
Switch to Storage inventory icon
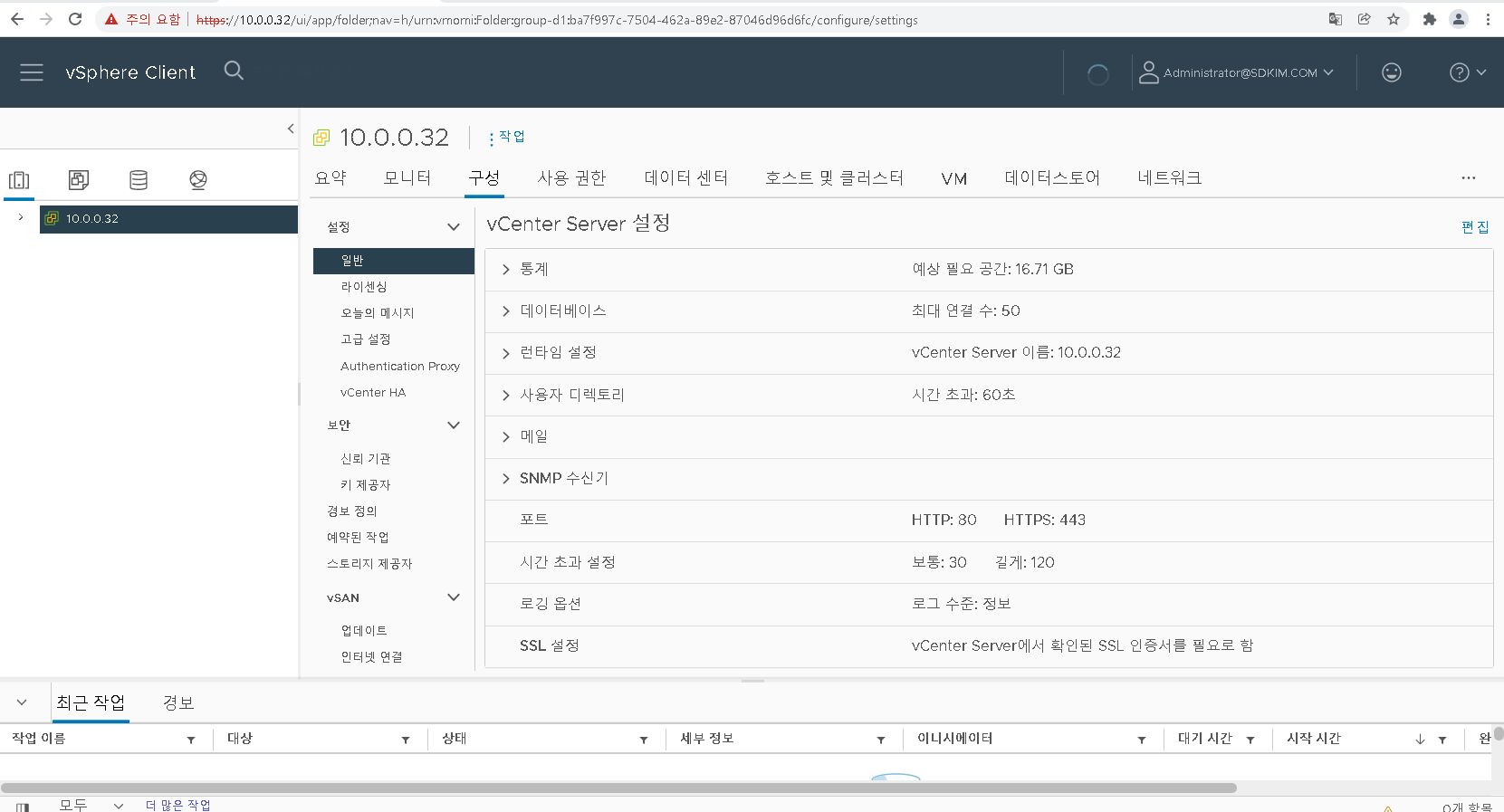(139, 180)
